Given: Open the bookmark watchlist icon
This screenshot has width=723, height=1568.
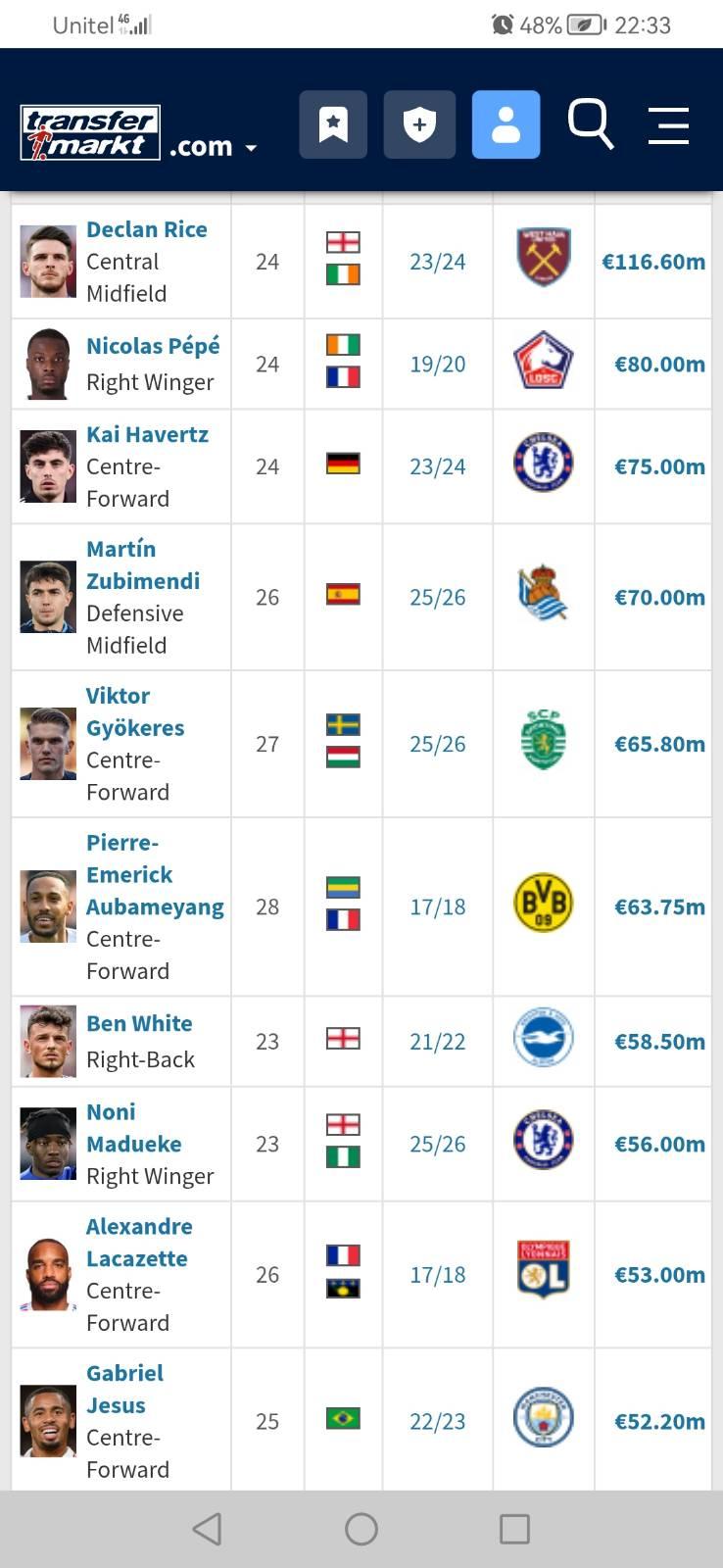Looking at the screenshot, I should tap(333, 124).
